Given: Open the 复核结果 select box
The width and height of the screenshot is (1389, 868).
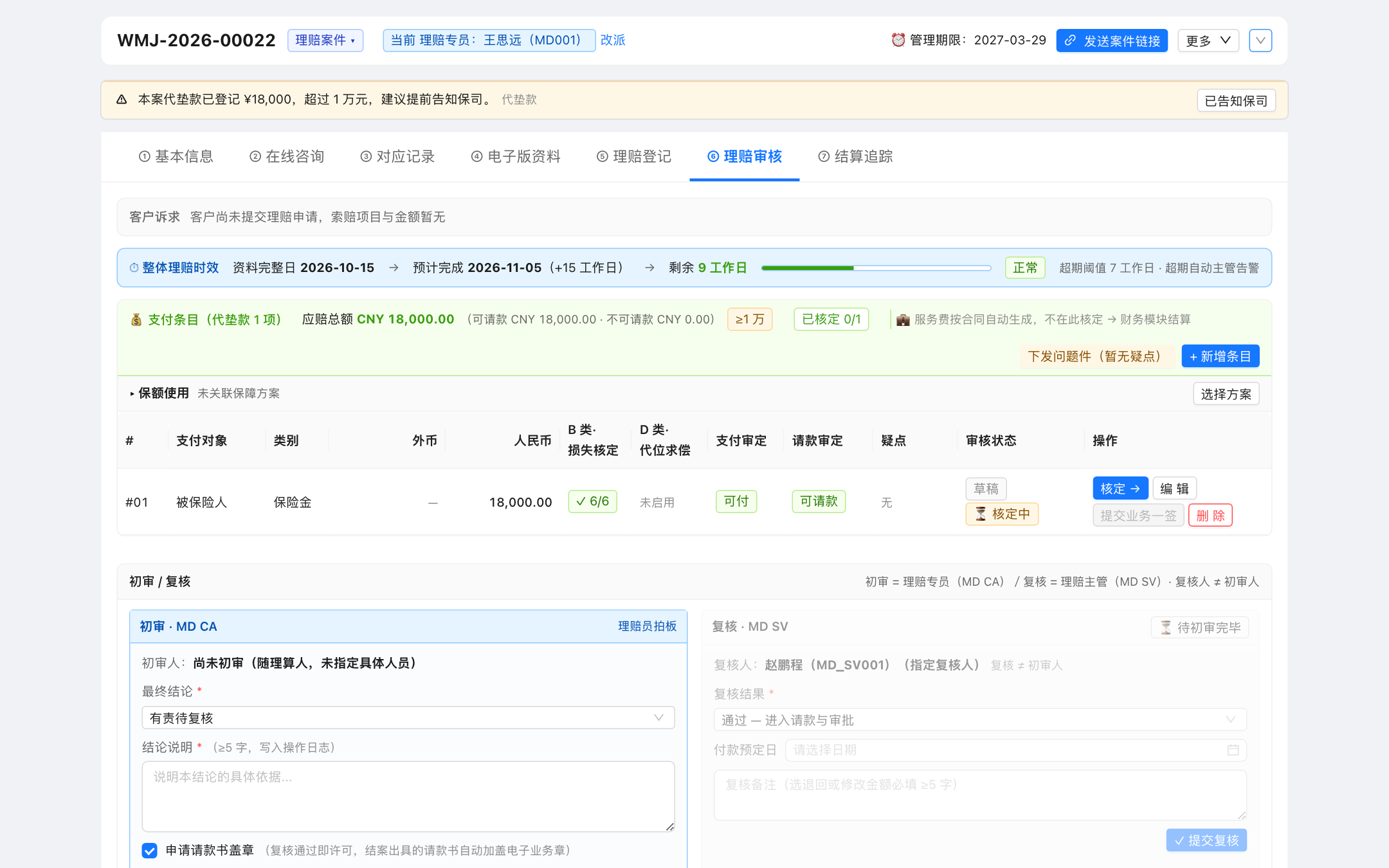Looking at the screenshot, I should 980,719.
